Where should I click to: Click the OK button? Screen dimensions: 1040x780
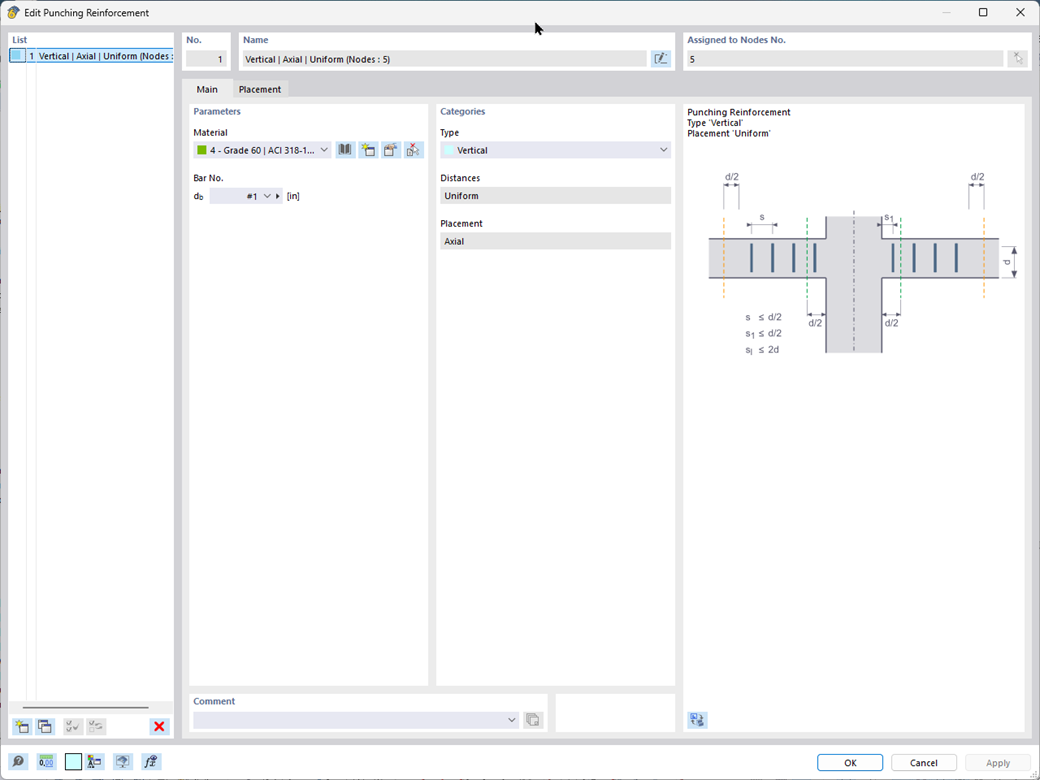pos(850,763)
